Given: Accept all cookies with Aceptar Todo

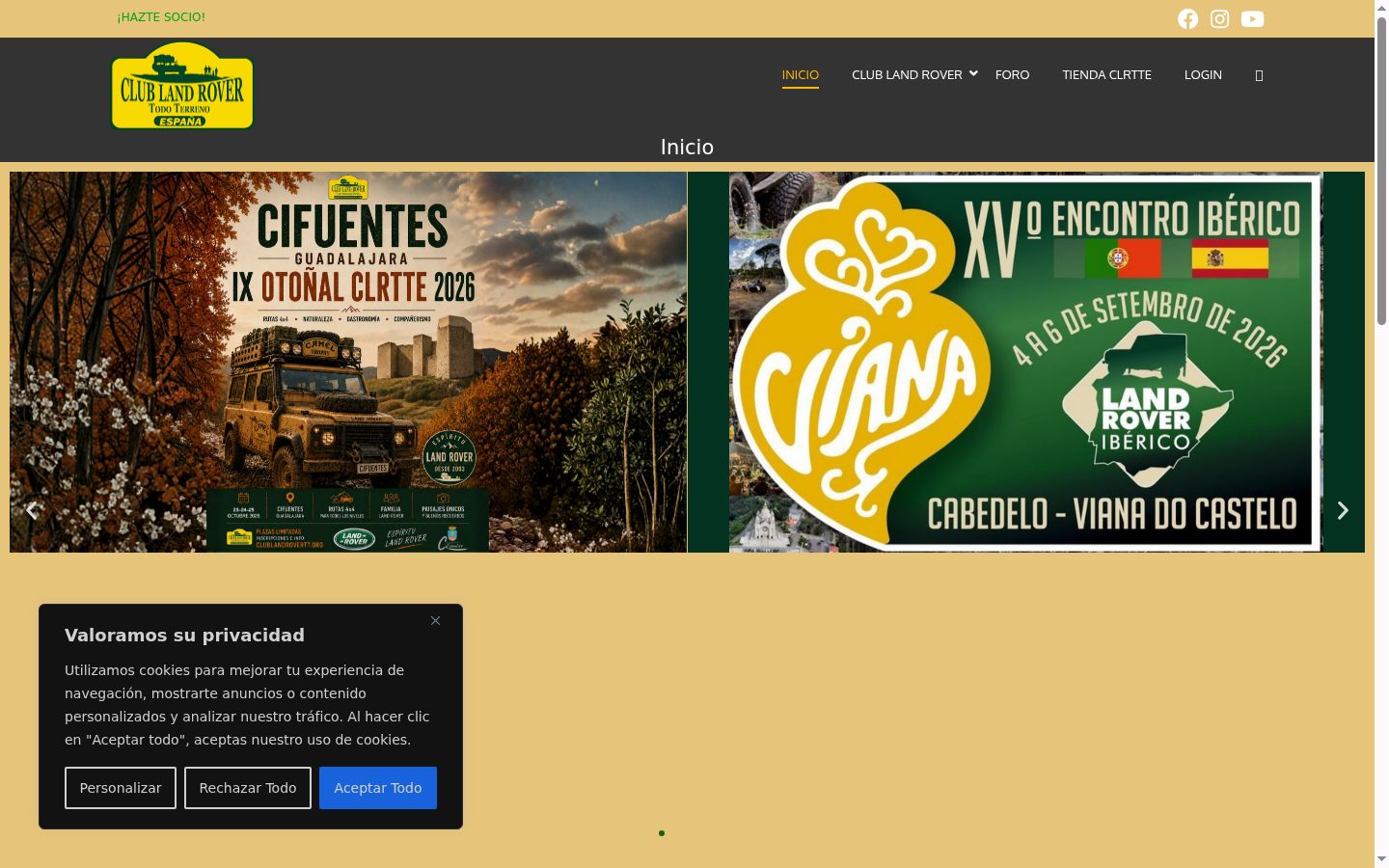Looking at the screenshot, I should [x=378, y=788].
